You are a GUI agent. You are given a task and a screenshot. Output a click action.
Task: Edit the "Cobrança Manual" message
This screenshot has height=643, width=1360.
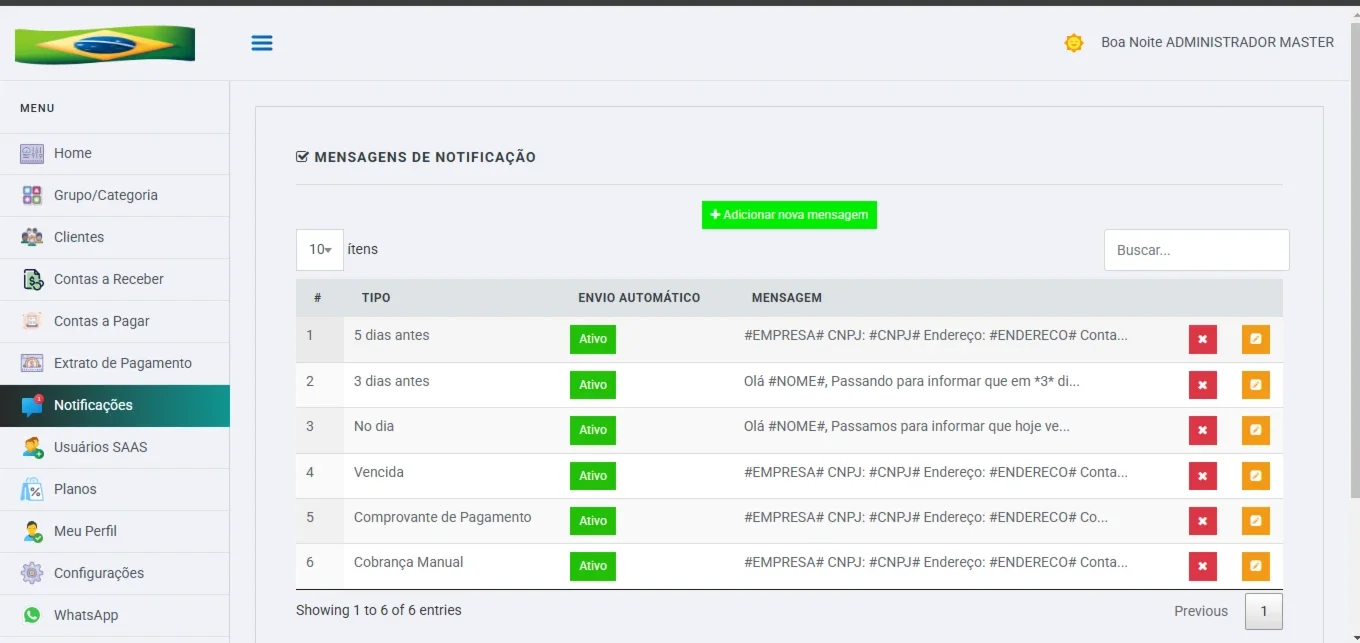[x=1256, y=566]
